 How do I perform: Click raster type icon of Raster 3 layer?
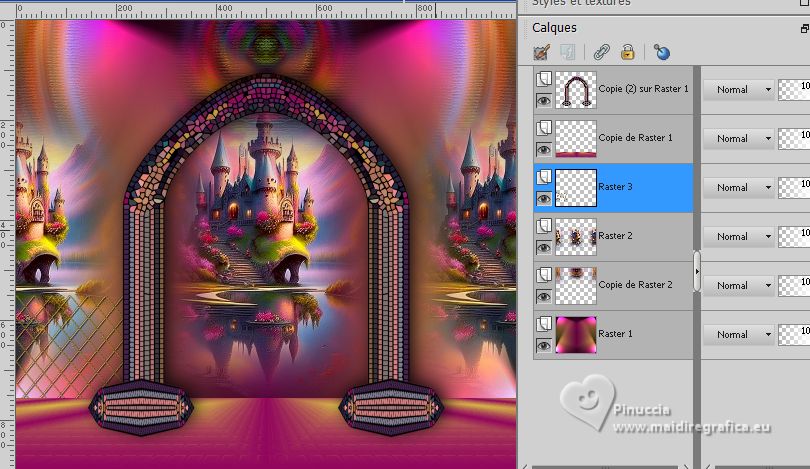[543, 177]
